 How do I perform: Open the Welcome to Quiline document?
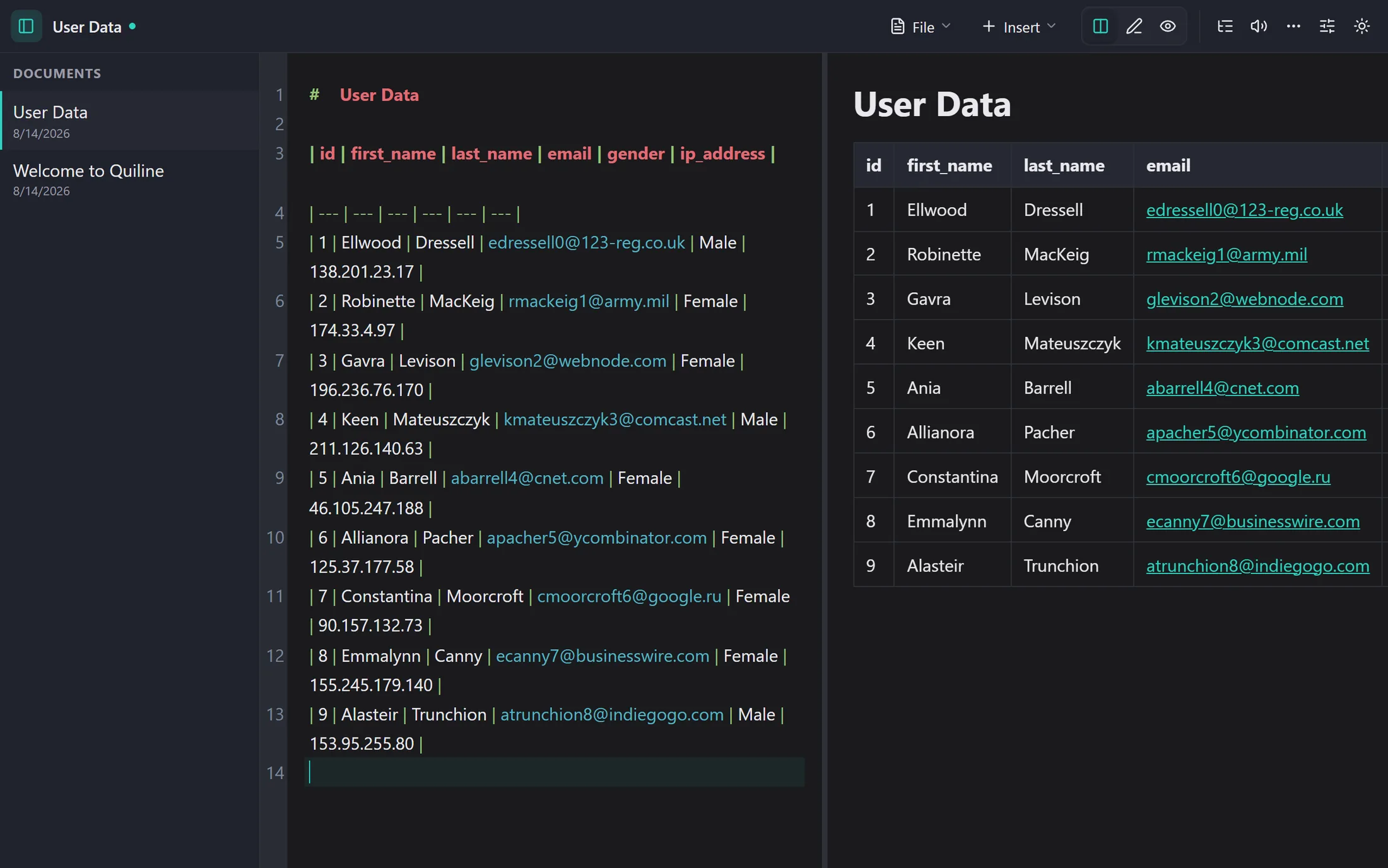[130, 179]
